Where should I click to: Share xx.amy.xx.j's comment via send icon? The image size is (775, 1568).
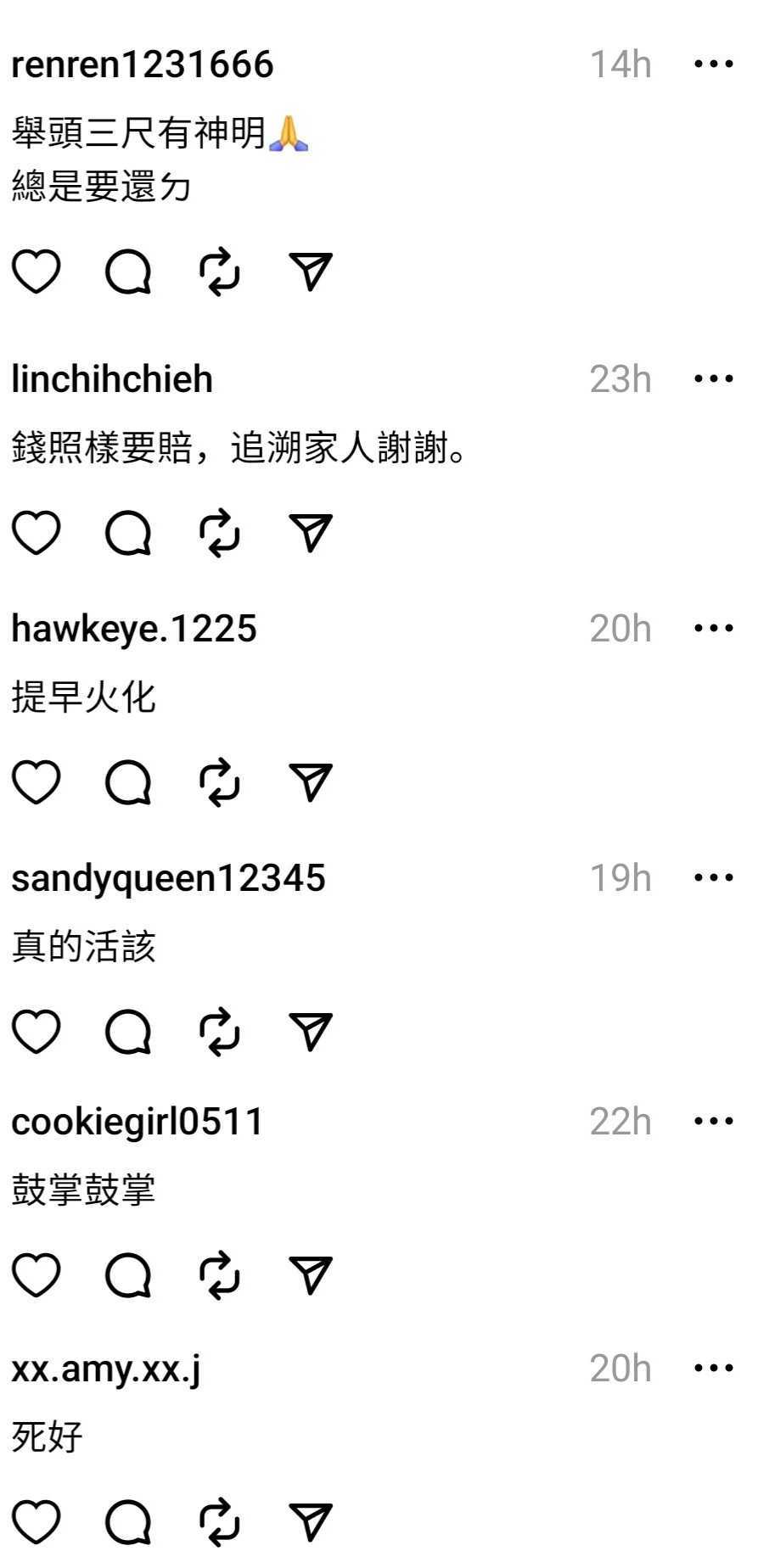(x=311, y=1522)
